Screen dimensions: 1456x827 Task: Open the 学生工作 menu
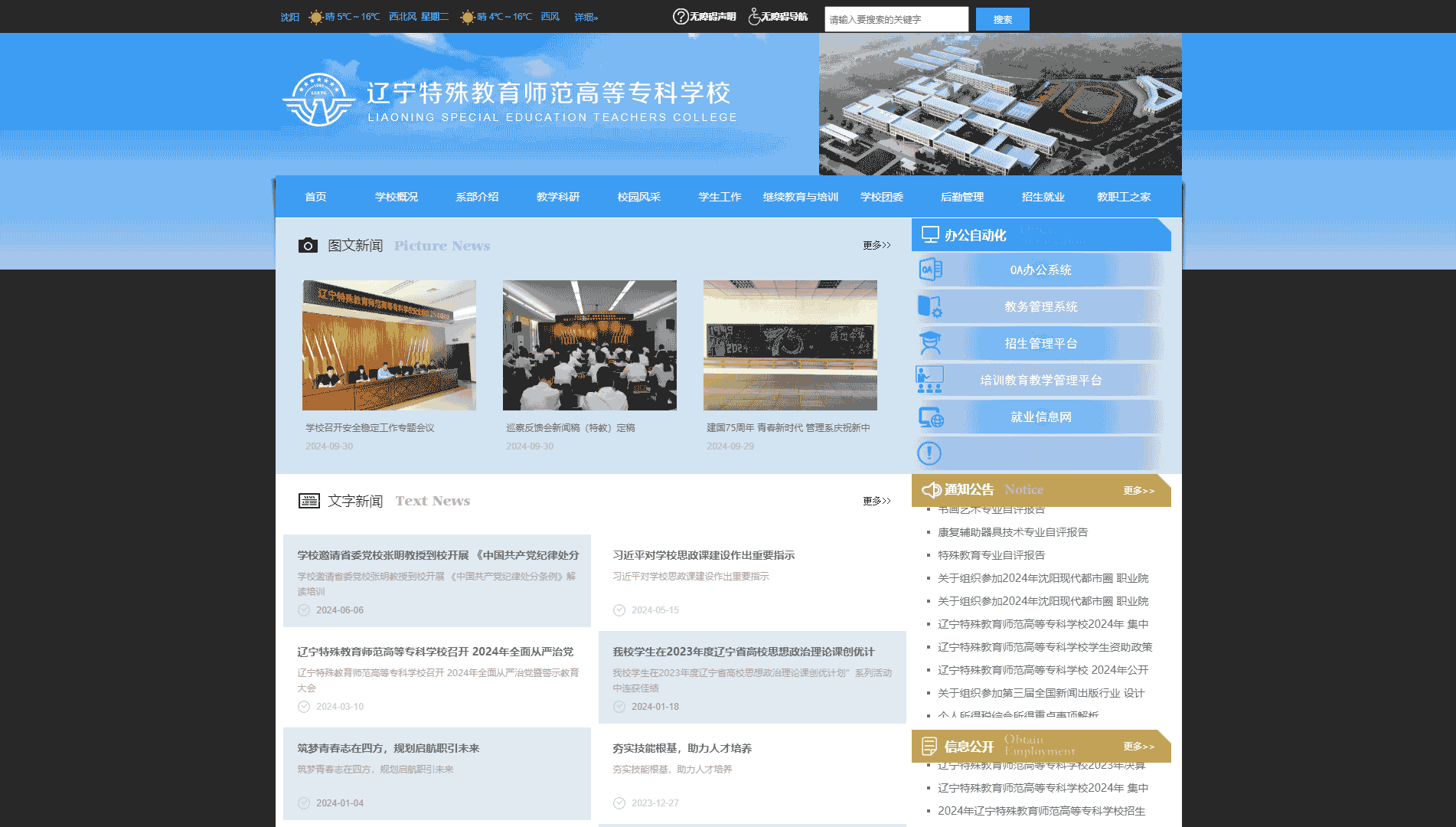720,197
